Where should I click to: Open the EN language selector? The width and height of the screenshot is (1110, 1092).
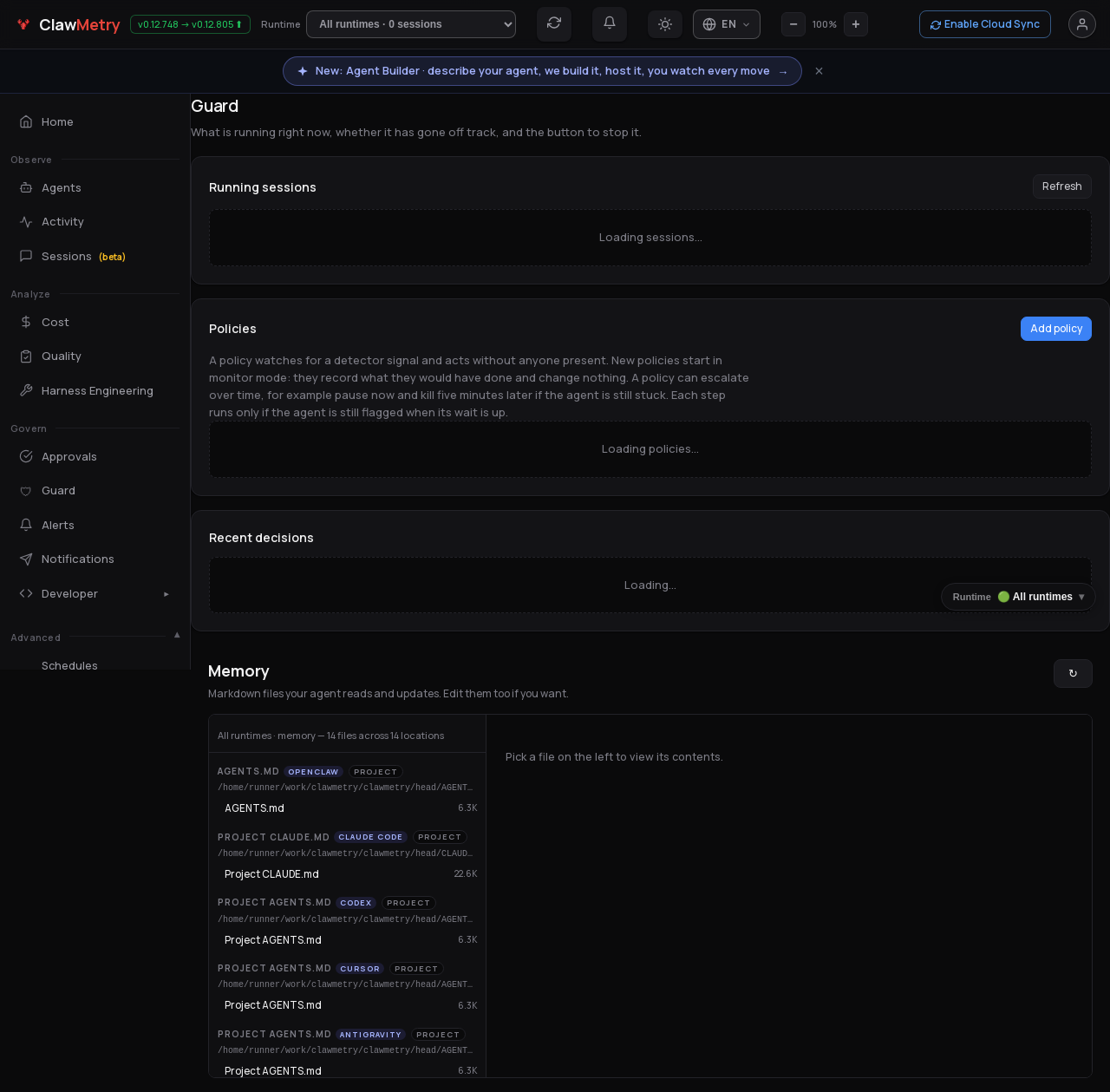coord(727,24)
